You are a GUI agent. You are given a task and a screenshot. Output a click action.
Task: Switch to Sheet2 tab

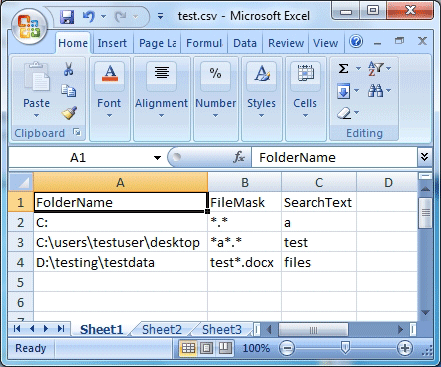point(162,329)
